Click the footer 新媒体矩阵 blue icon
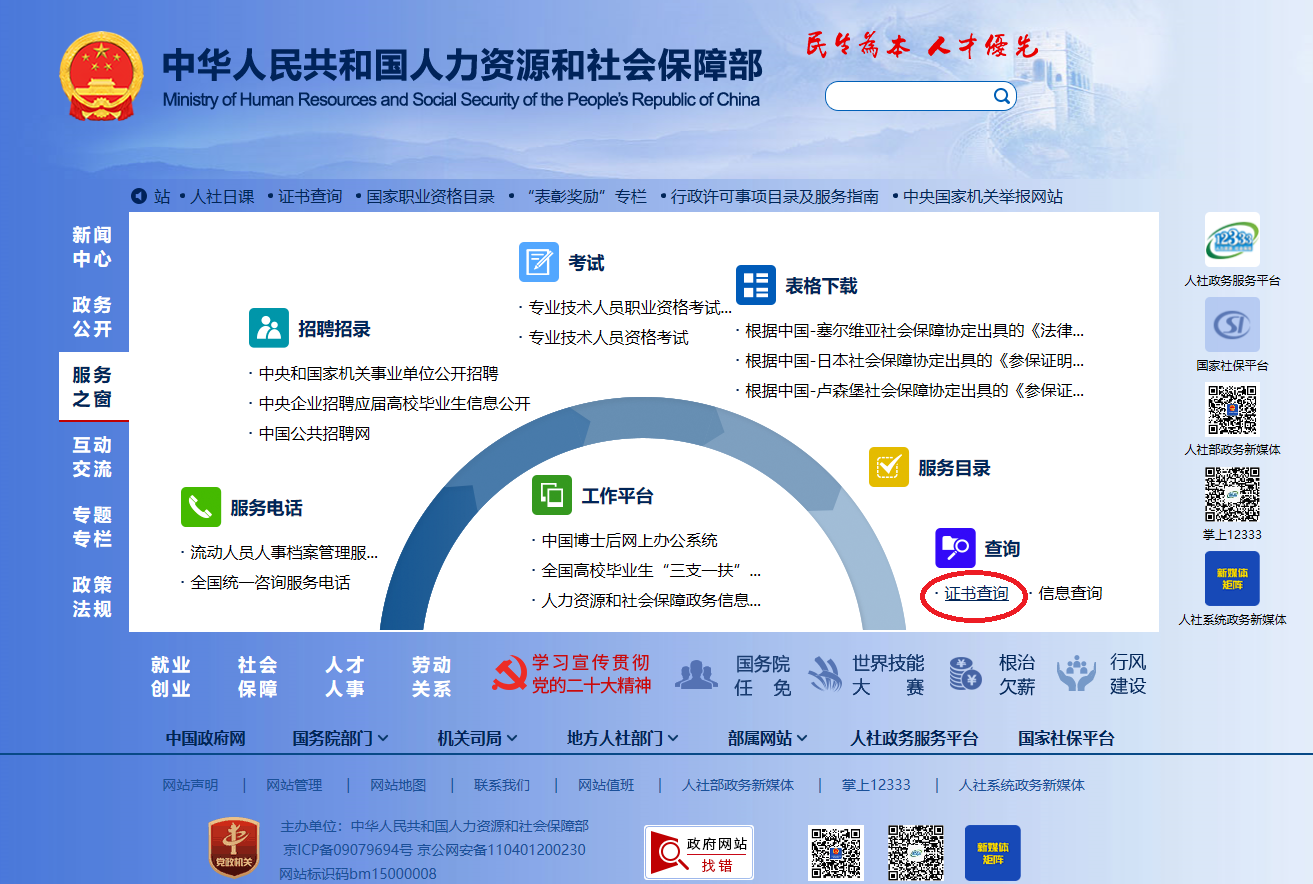 [x=992, y=853]
